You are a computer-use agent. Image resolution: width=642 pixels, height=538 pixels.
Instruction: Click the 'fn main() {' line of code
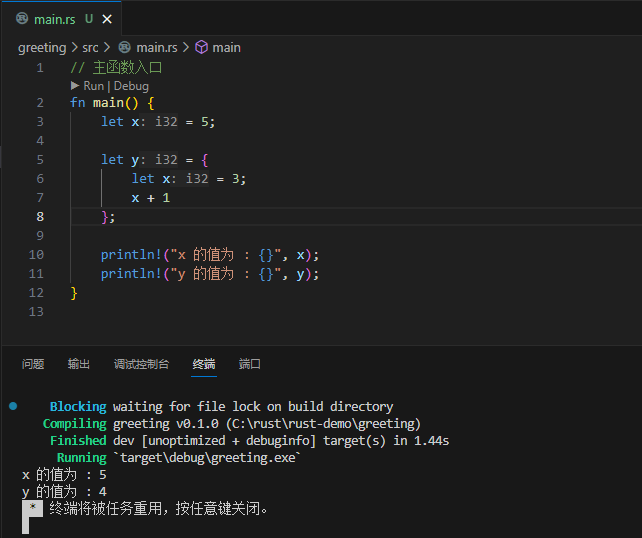112,103
